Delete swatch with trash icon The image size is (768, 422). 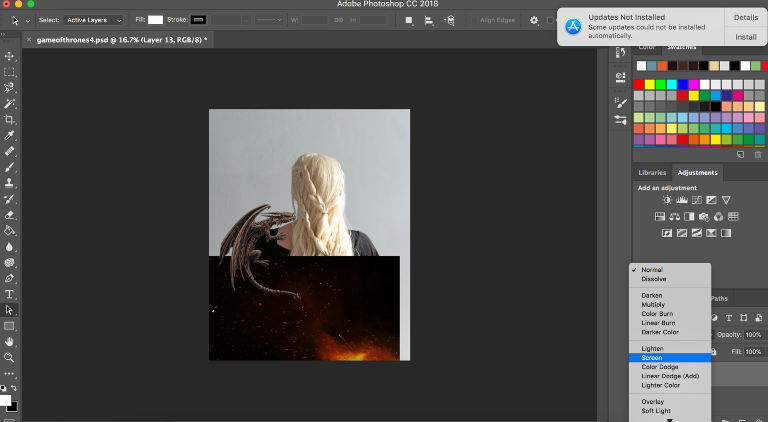758,155
